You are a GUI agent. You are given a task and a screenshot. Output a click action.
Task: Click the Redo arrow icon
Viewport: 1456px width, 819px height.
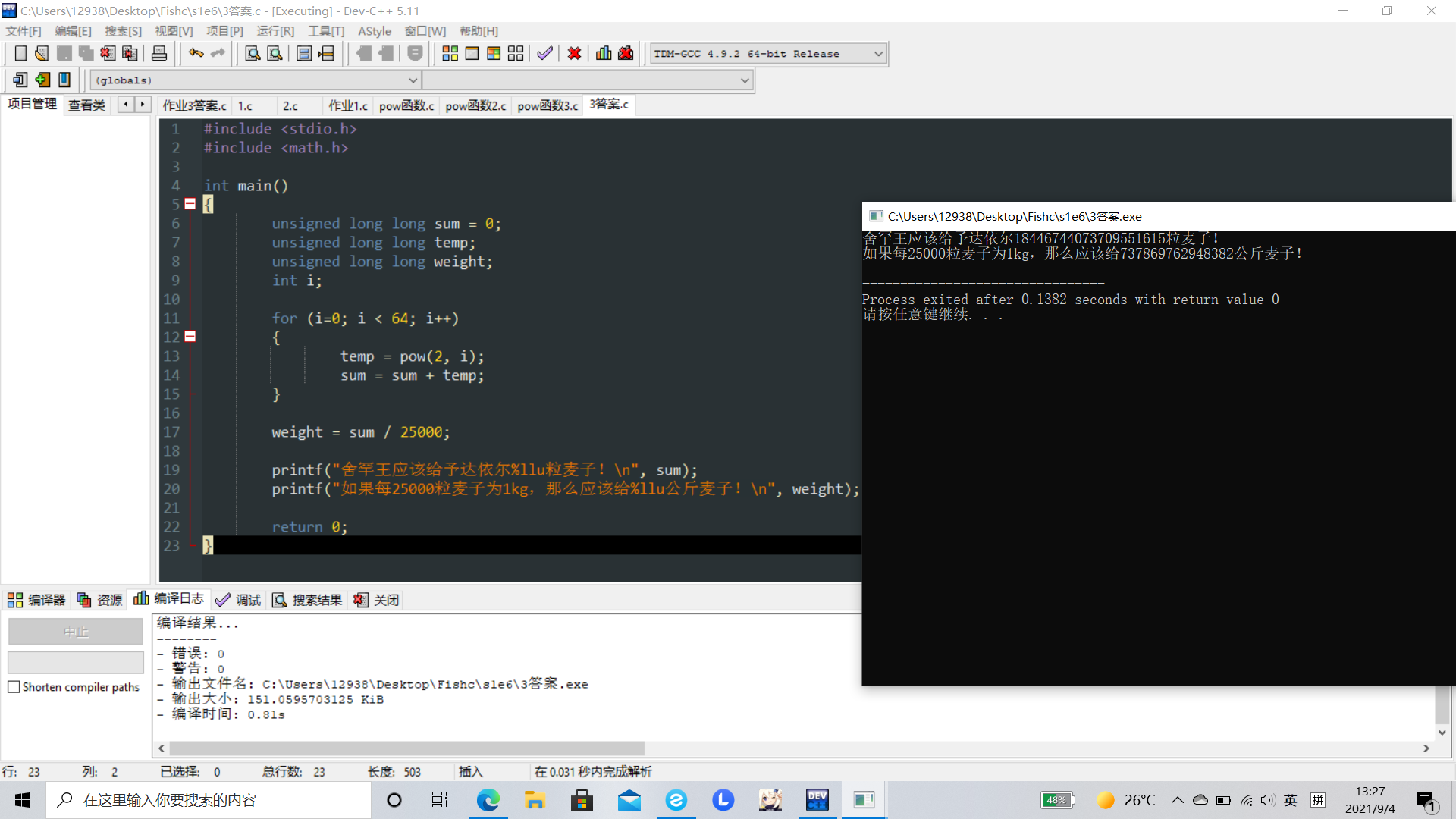[x=218, y=54]
